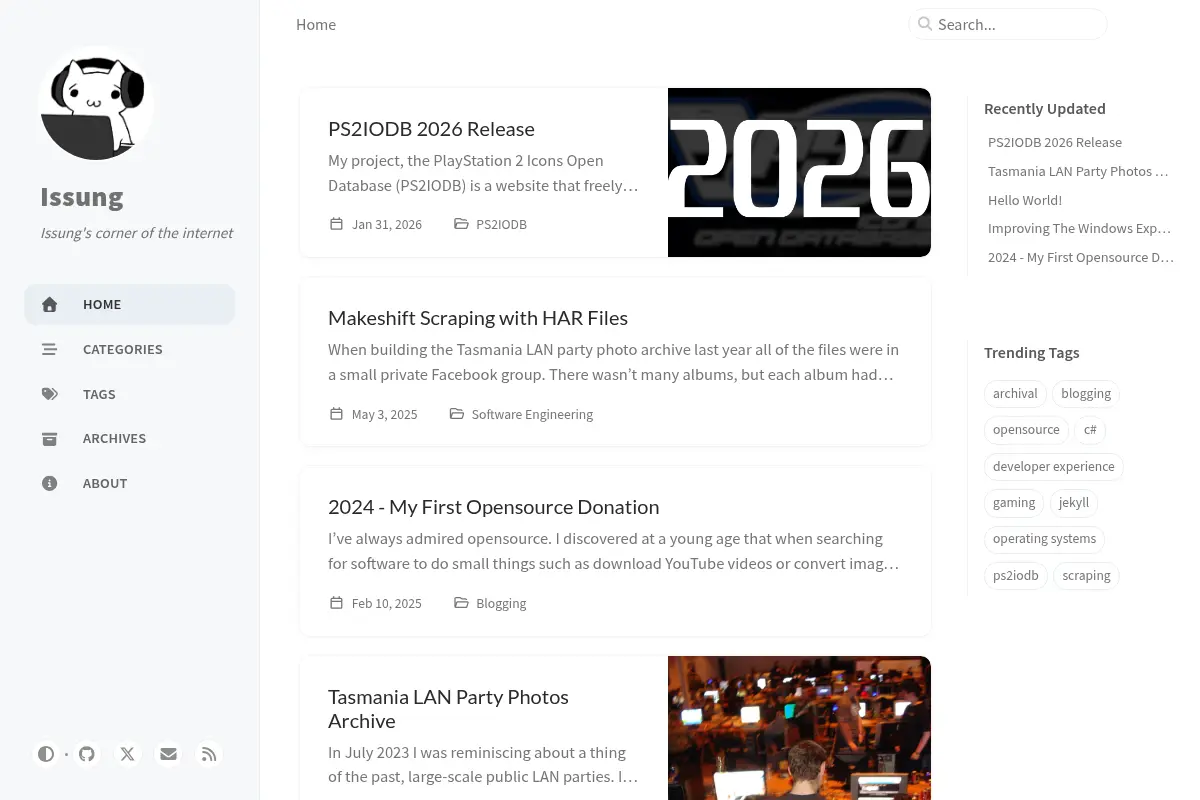The height and width of the screenshot is (800, 1200).
Task: Open the GitHub profile icon
Action: coord(87,754)
